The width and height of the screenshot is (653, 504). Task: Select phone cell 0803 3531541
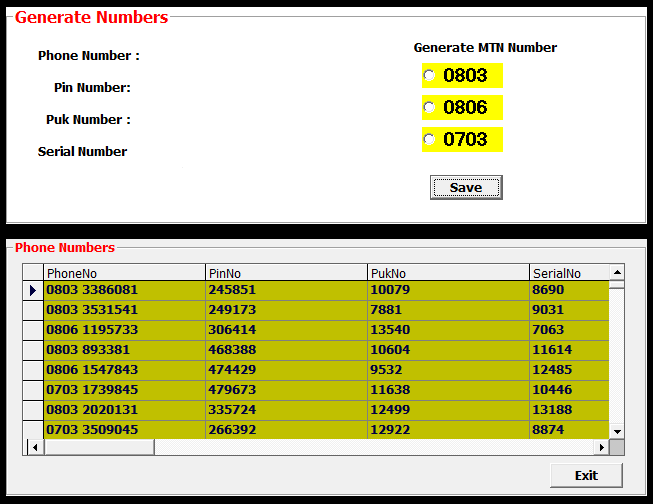125,310
